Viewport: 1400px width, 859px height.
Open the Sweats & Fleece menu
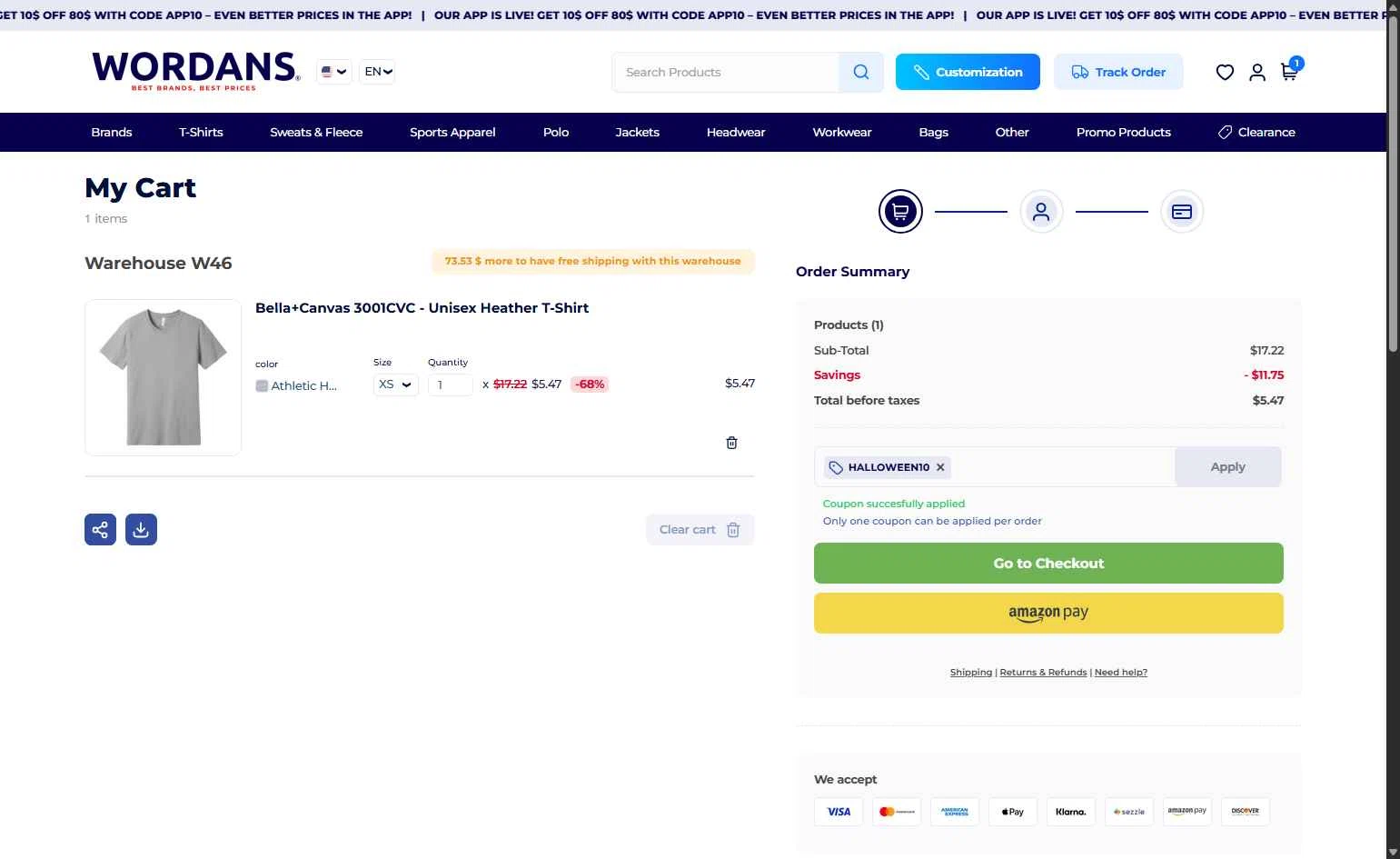316,132
